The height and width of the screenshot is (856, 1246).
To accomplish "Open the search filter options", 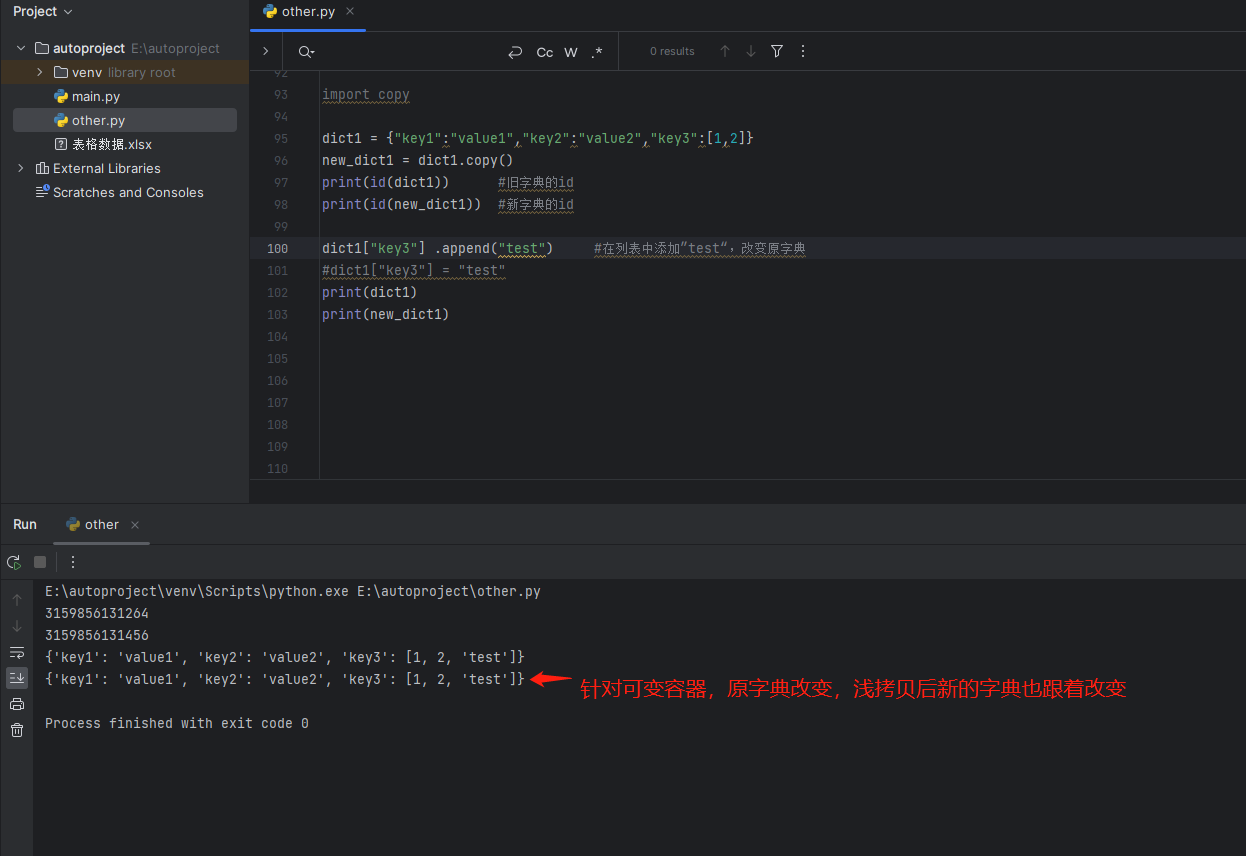I will point(777,51).
